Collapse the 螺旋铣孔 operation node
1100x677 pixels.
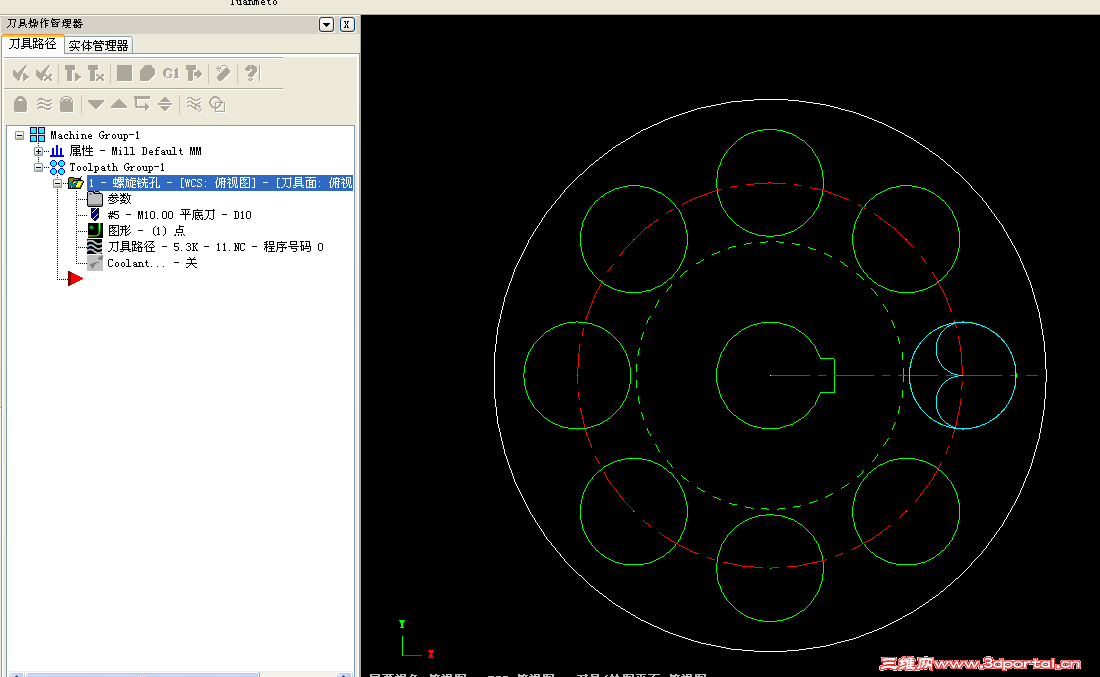[58, 183]
